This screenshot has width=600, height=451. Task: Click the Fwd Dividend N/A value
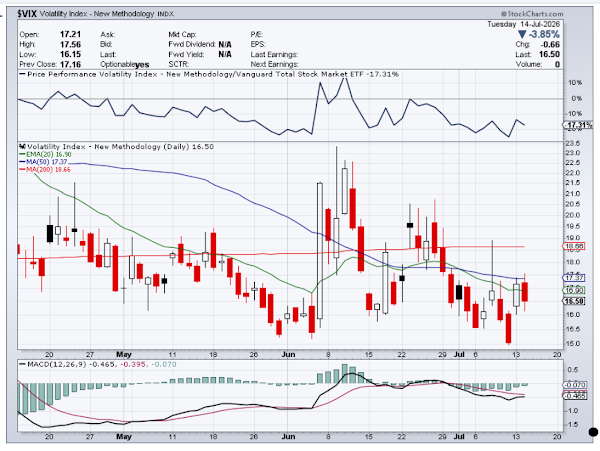click(x=225, y=44)
